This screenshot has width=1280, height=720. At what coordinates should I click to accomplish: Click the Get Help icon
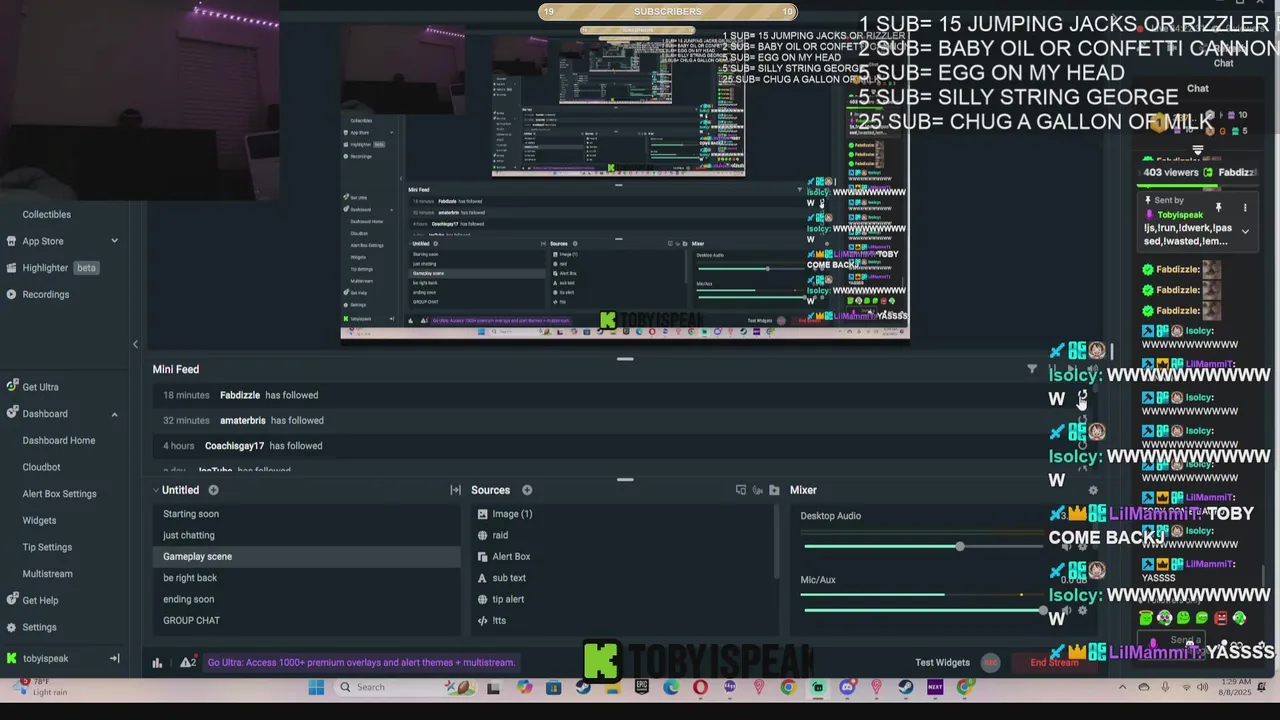click(x=11, y=600)
